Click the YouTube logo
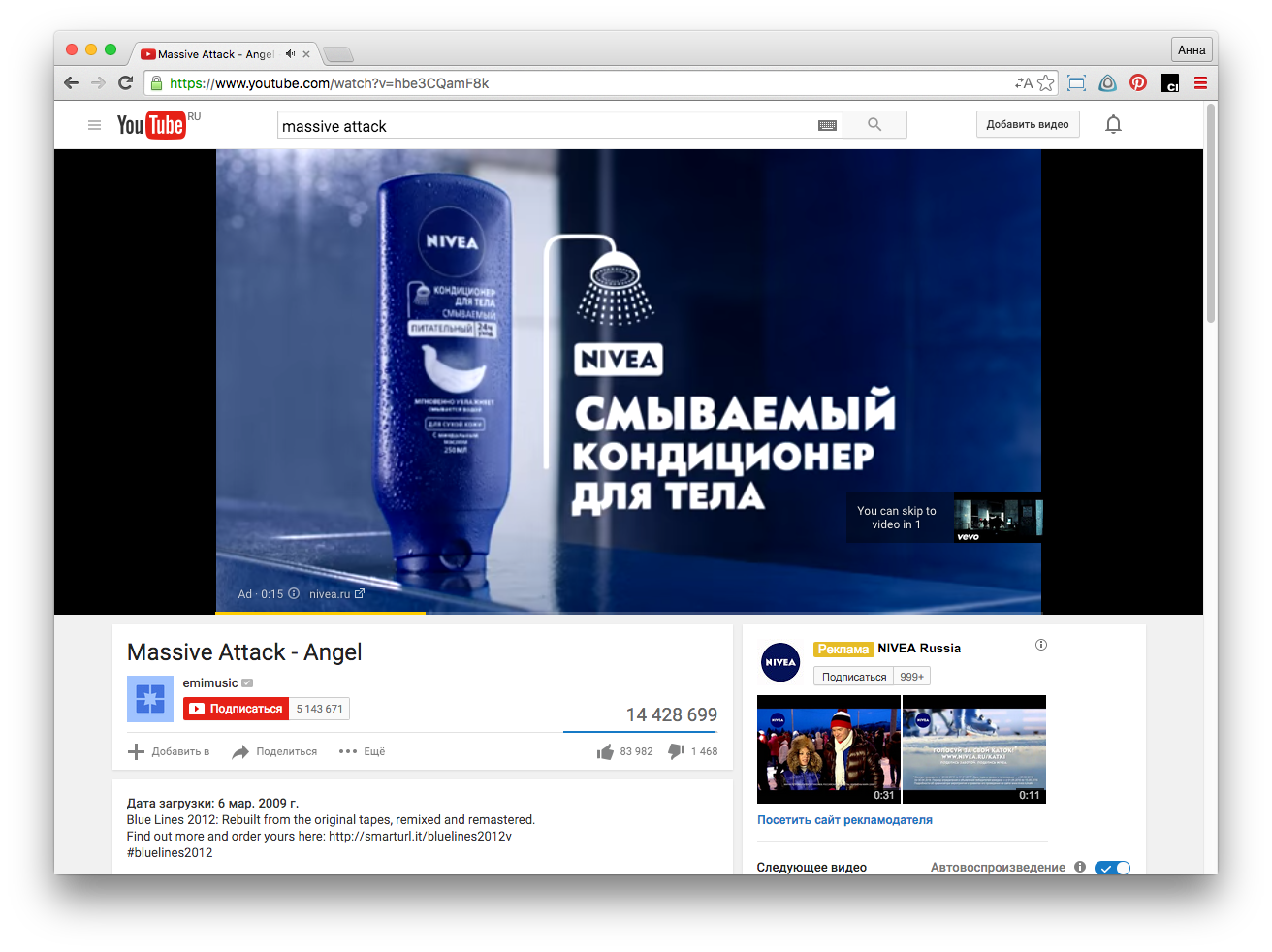This screenshot has height=952, width=1272. [151, 125]
